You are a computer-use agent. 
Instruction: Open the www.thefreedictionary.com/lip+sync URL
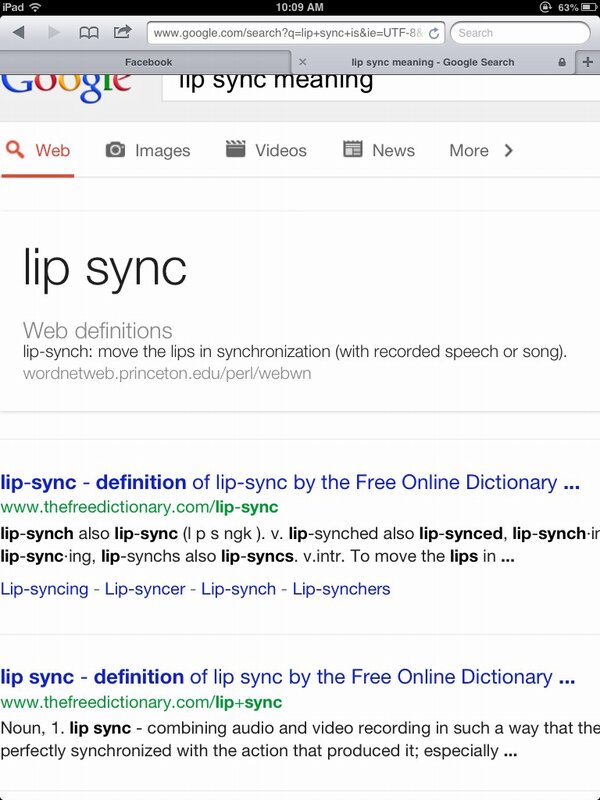pos(141,703)
